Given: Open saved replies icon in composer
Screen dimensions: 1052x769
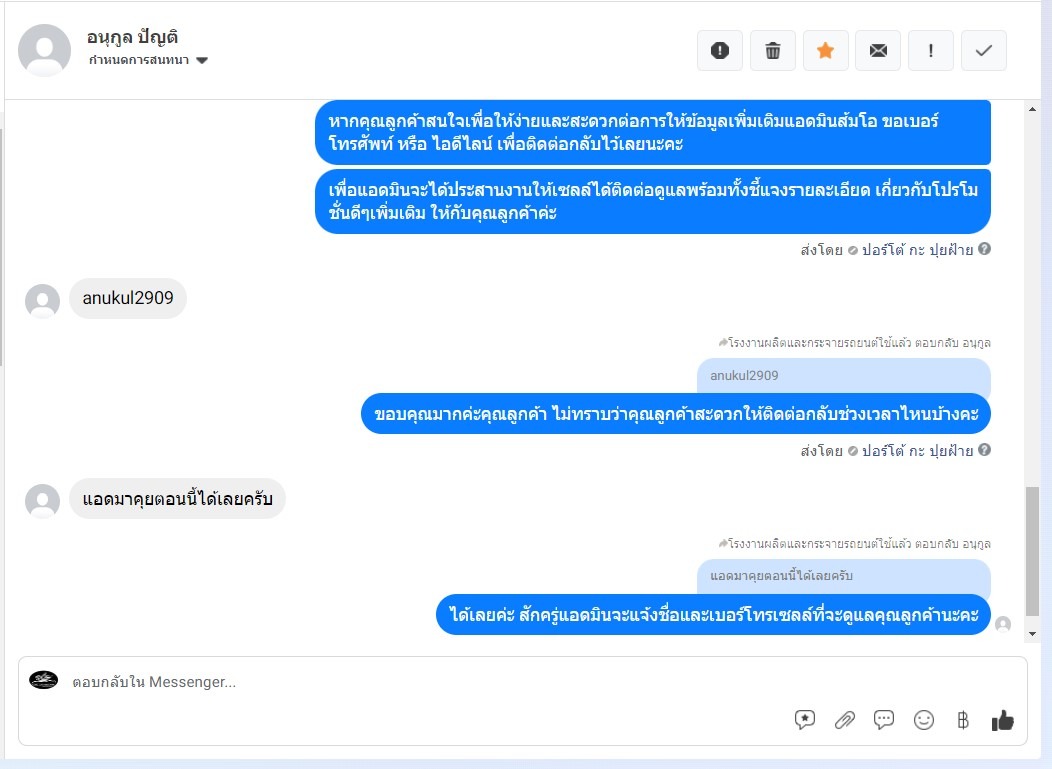Looking at the screenshot, I should (x=804, y=720).
